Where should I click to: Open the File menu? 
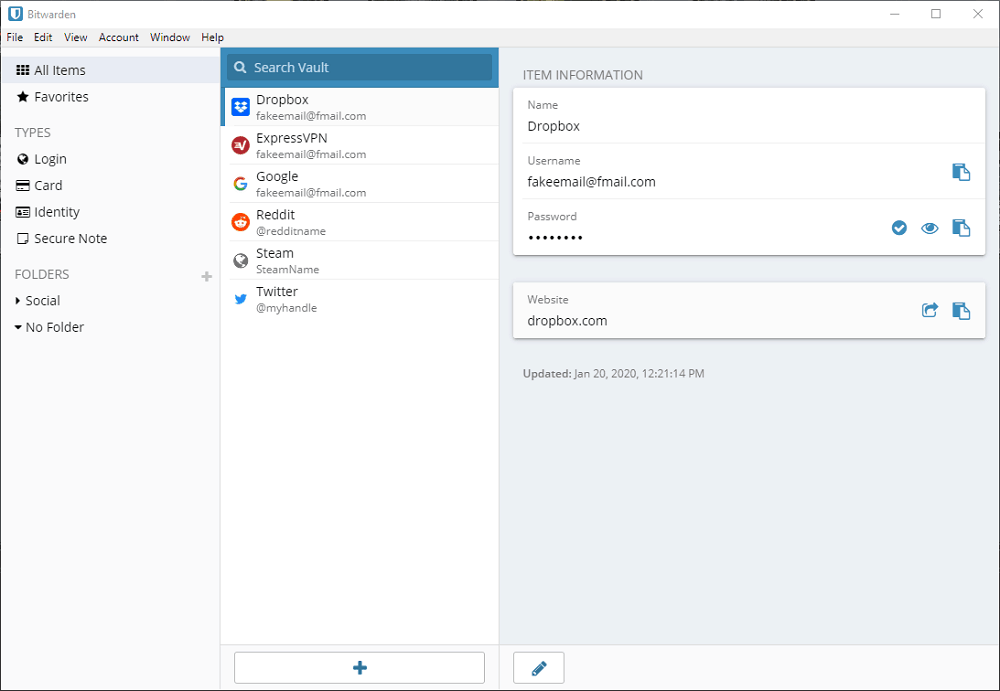(x=15, y=38)
